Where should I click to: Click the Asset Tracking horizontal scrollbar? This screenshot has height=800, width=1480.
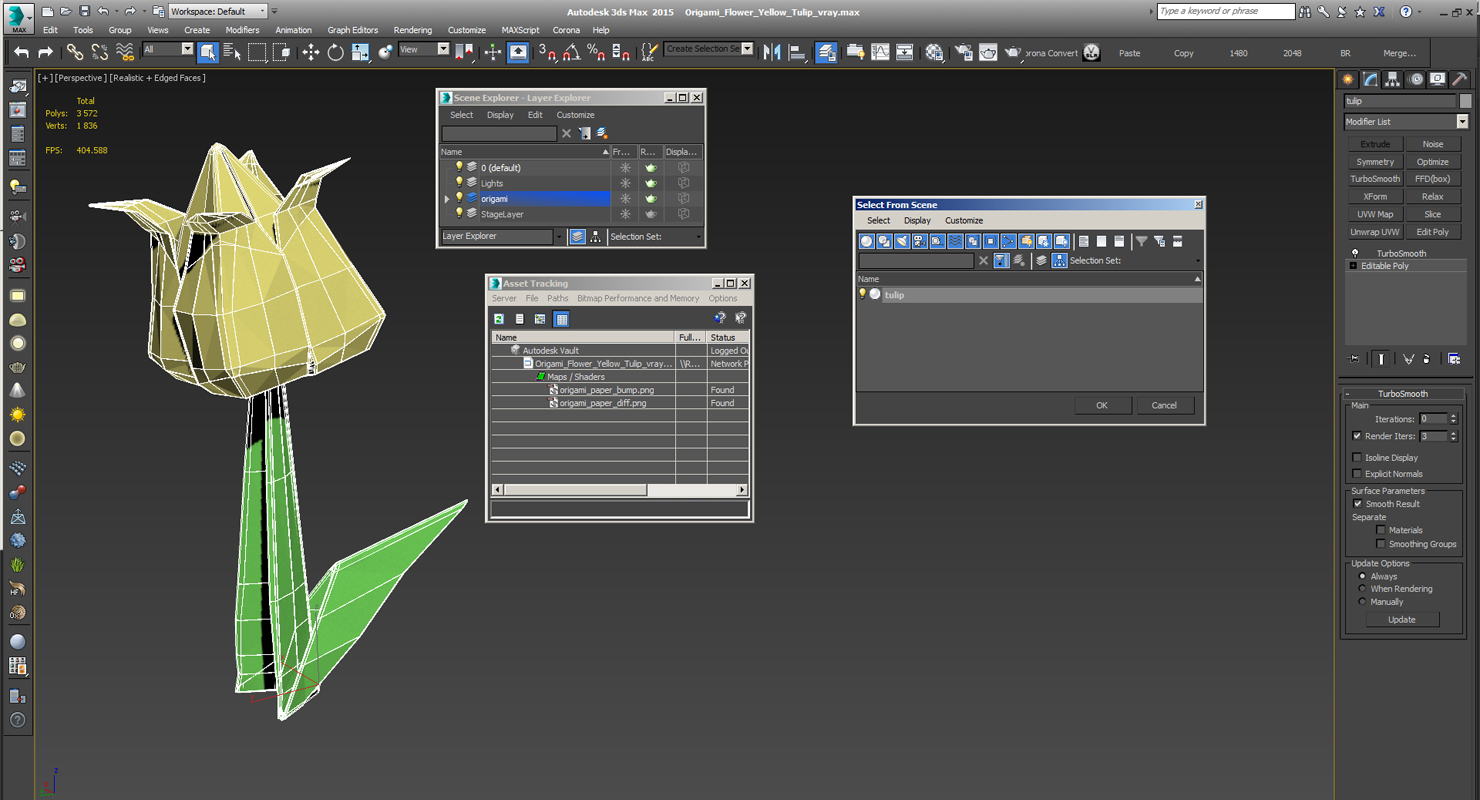coord(619,490)
